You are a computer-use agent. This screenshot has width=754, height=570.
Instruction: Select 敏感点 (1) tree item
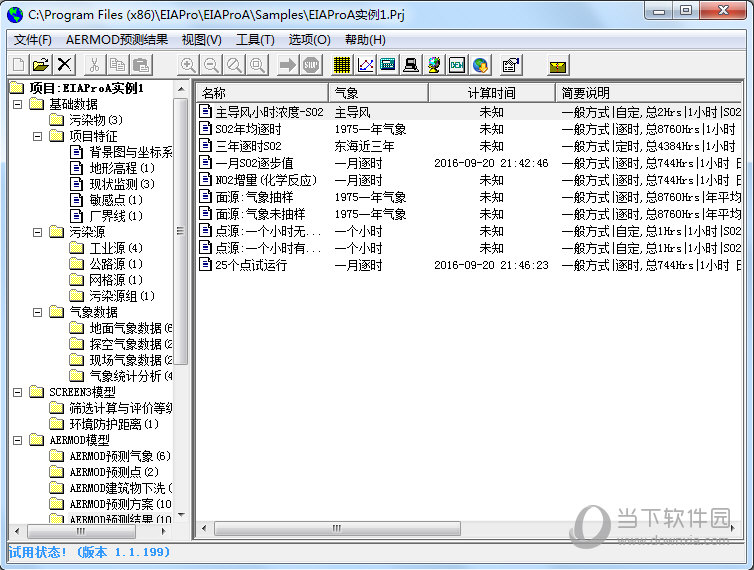point(116,200)
